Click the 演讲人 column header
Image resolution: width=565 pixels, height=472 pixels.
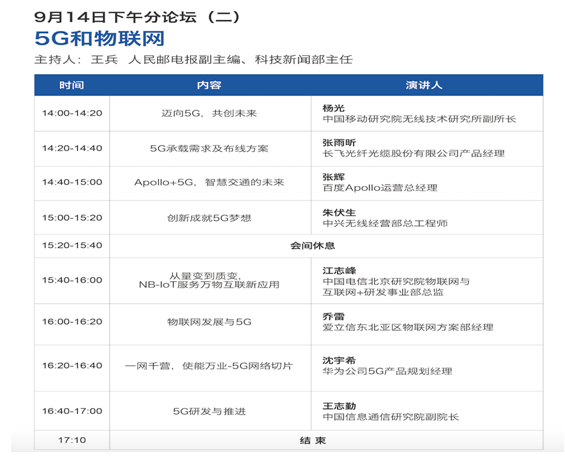pyautogui.click(x=424, y=85)
